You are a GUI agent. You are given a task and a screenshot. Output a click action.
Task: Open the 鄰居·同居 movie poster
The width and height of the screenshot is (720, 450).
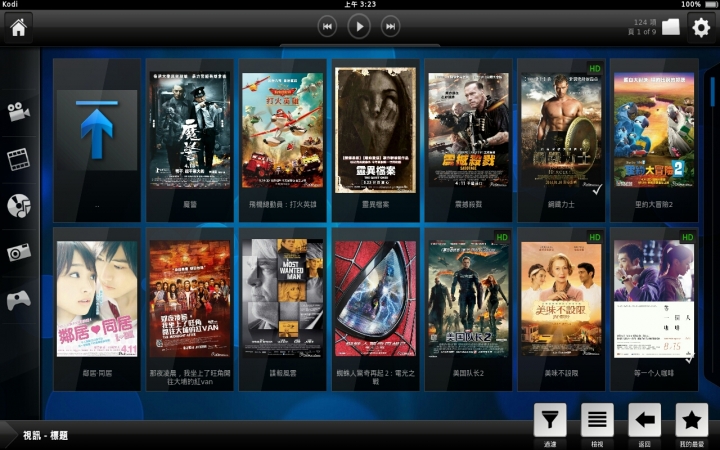(x=97, y=299)
